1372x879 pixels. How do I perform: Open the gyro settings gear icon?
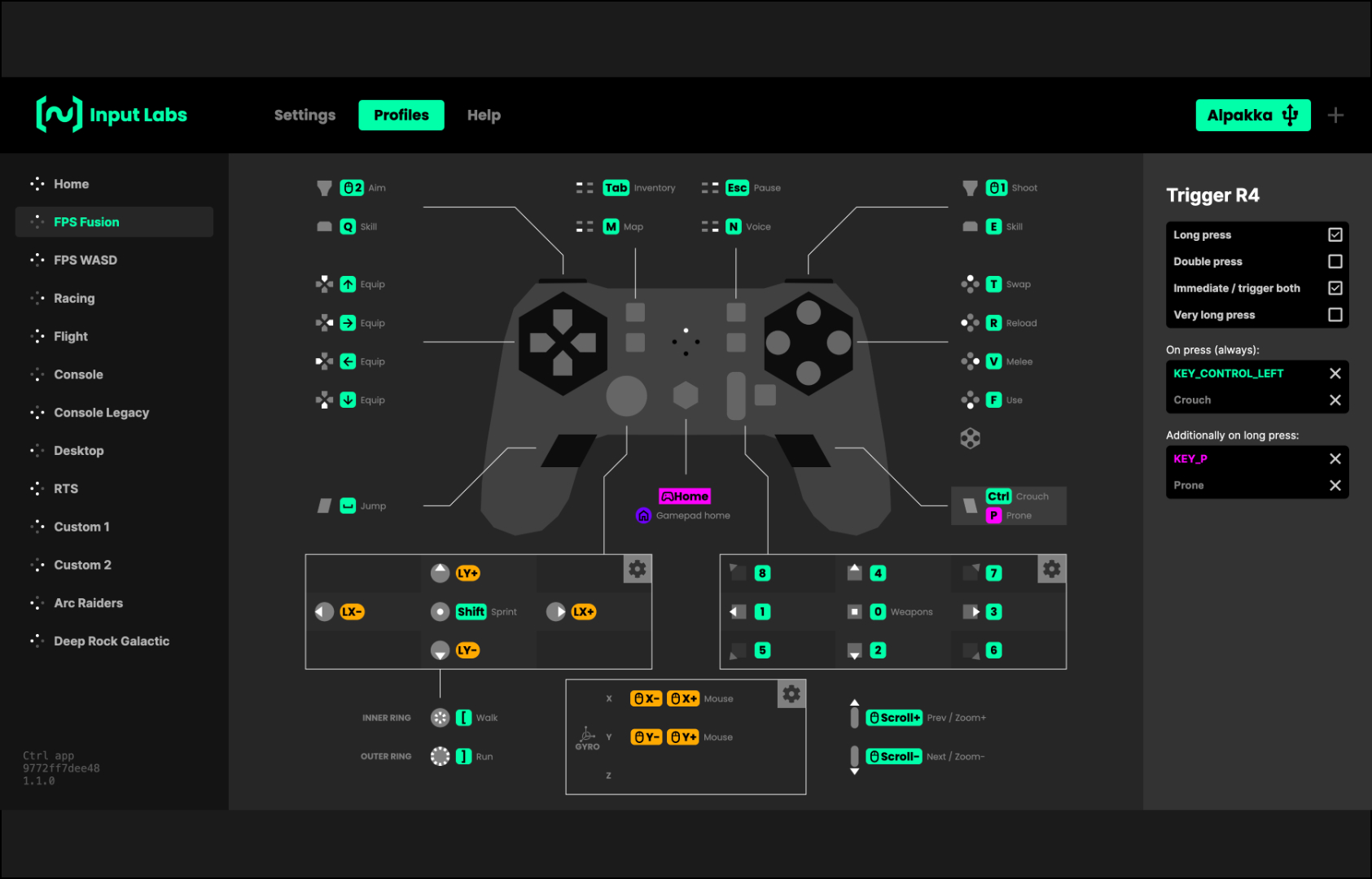[x=791, y=693]
